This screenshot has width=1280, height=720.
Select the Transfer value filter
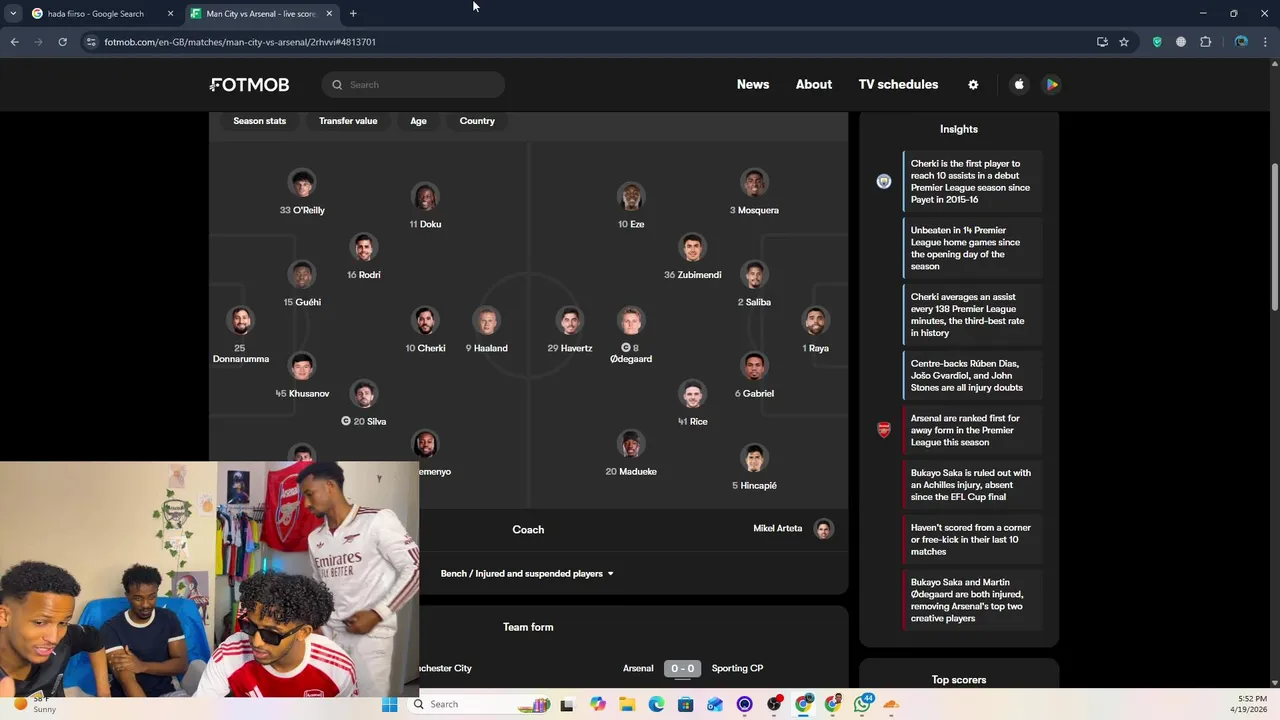348,121
